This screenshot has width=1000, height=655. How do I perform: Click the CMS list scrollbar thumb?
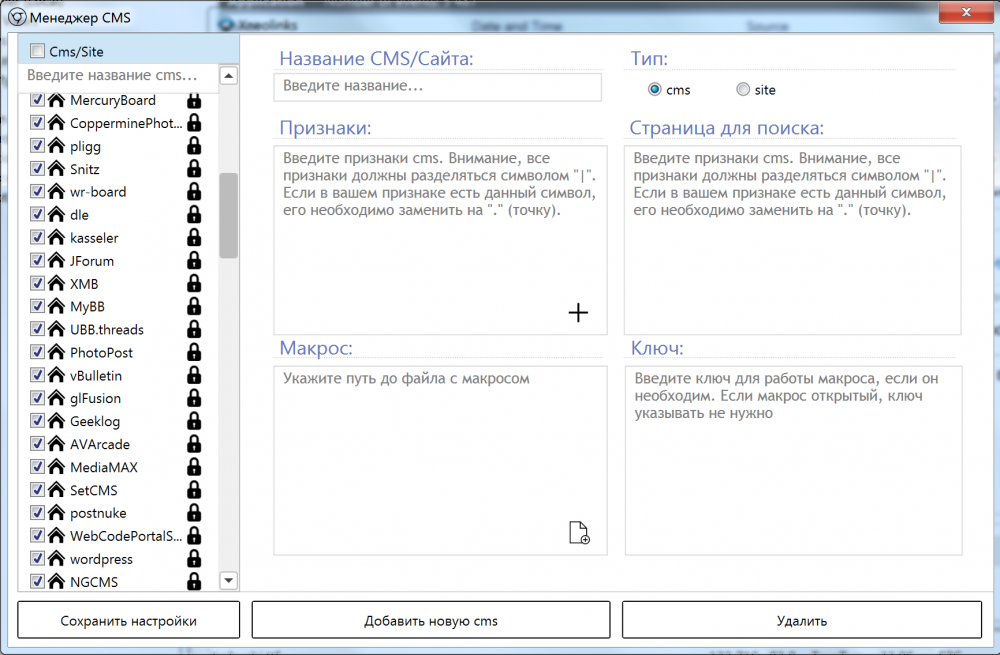228,216
